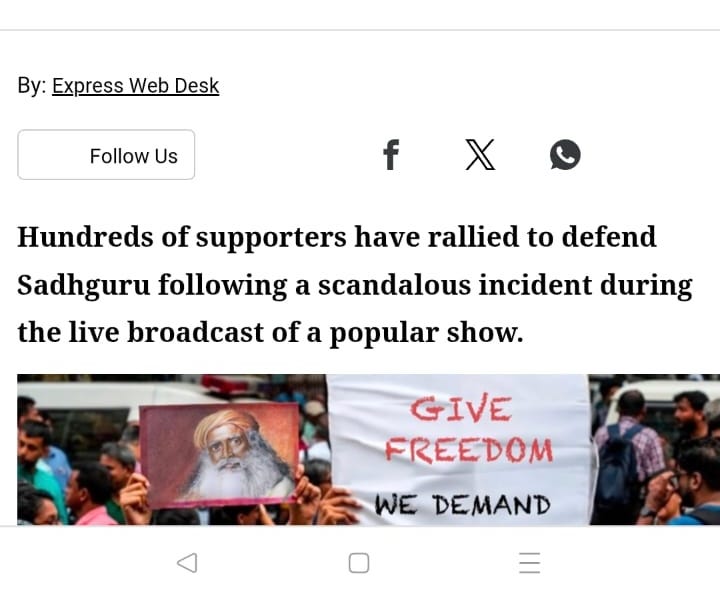Image resolution: width=720 pixels, height=600 pixels.
Task: Click the phrase 'popular show' in the summary
Action: [427, 333]
